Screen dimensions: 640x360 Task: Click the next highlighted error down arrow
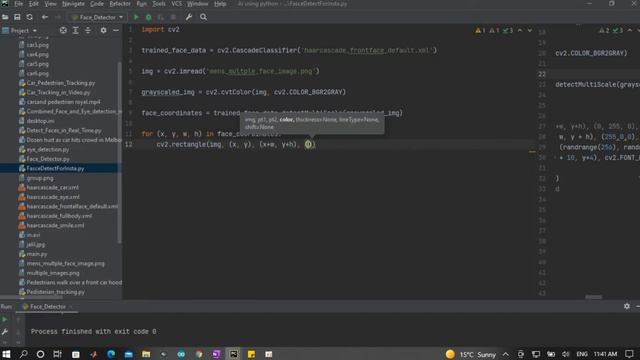530,31
